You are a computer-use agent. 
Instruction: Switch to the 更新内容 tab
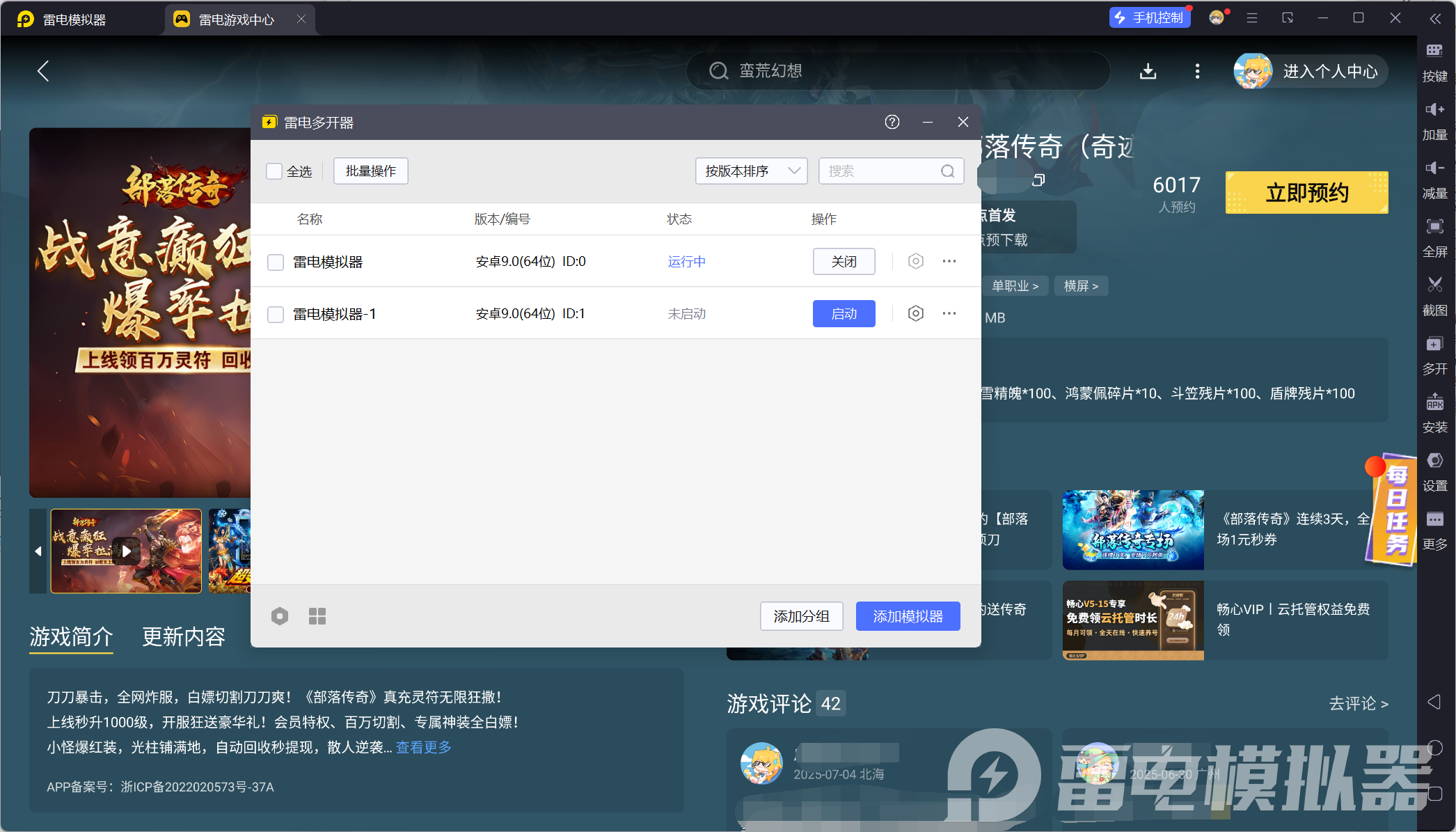click(x=184, y=636)
